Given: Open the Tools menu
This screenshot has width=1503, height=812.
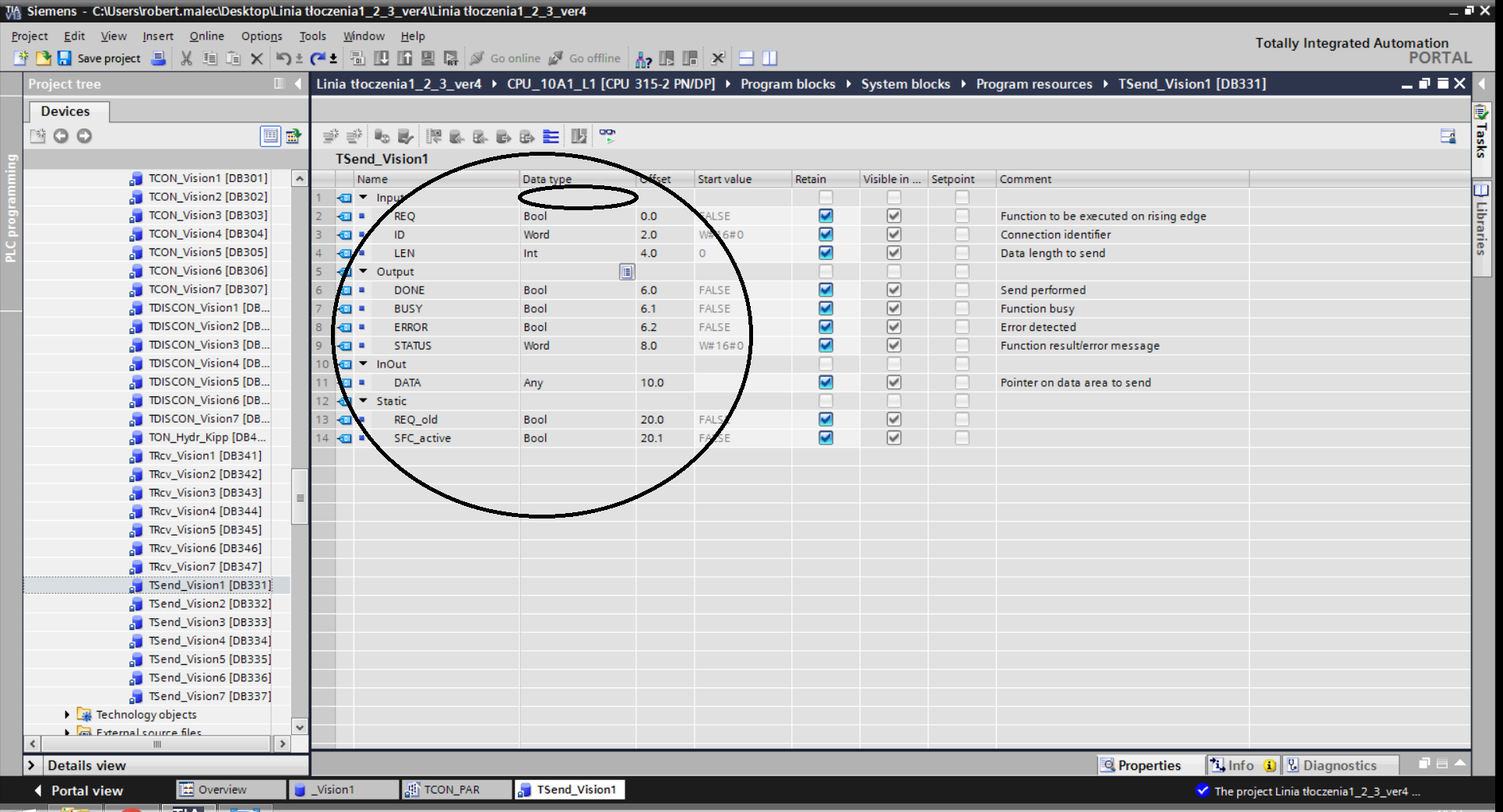Looking at the screenshot, I should tap(312, 36).
